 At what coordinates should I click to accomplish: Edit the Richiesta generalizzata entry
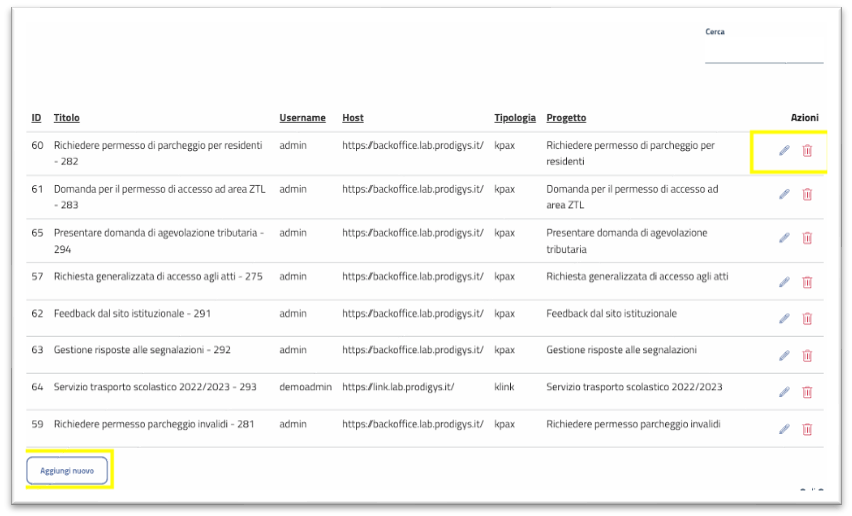pyautogui.click(x=784, y=281)
